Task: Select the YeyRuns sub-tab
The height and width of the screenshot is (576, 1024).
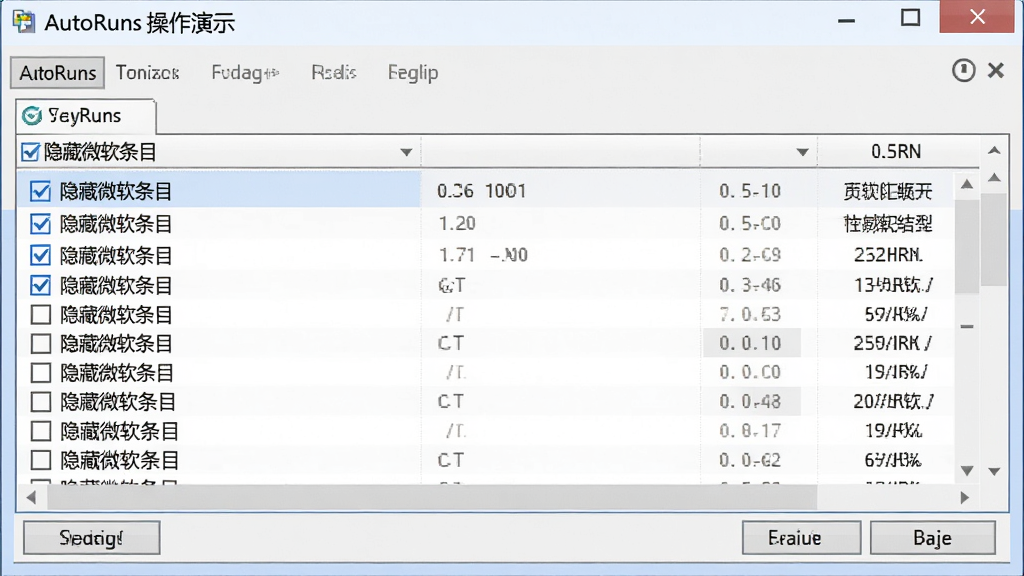Action: click(x=86, y=116)
